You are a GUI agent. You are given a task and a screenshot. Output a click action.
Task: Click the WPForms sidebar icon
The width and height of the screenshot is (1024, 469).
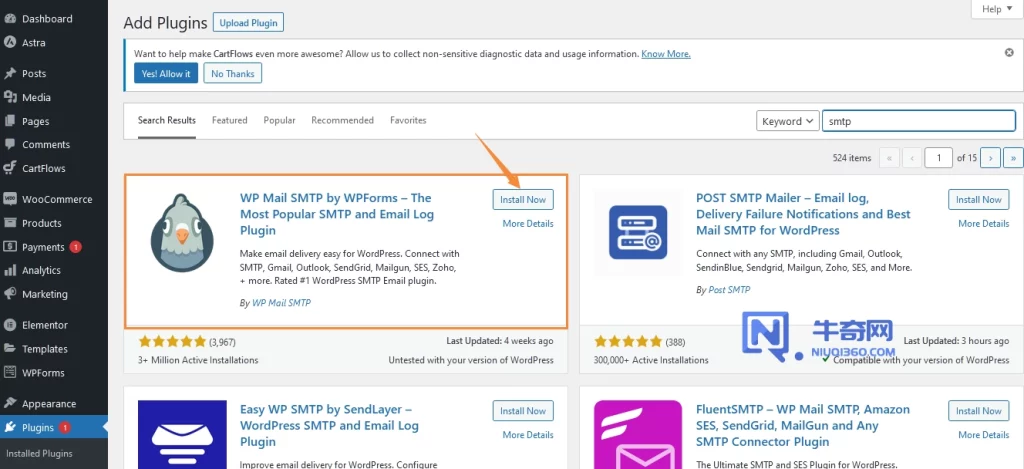tap(10, 372)
